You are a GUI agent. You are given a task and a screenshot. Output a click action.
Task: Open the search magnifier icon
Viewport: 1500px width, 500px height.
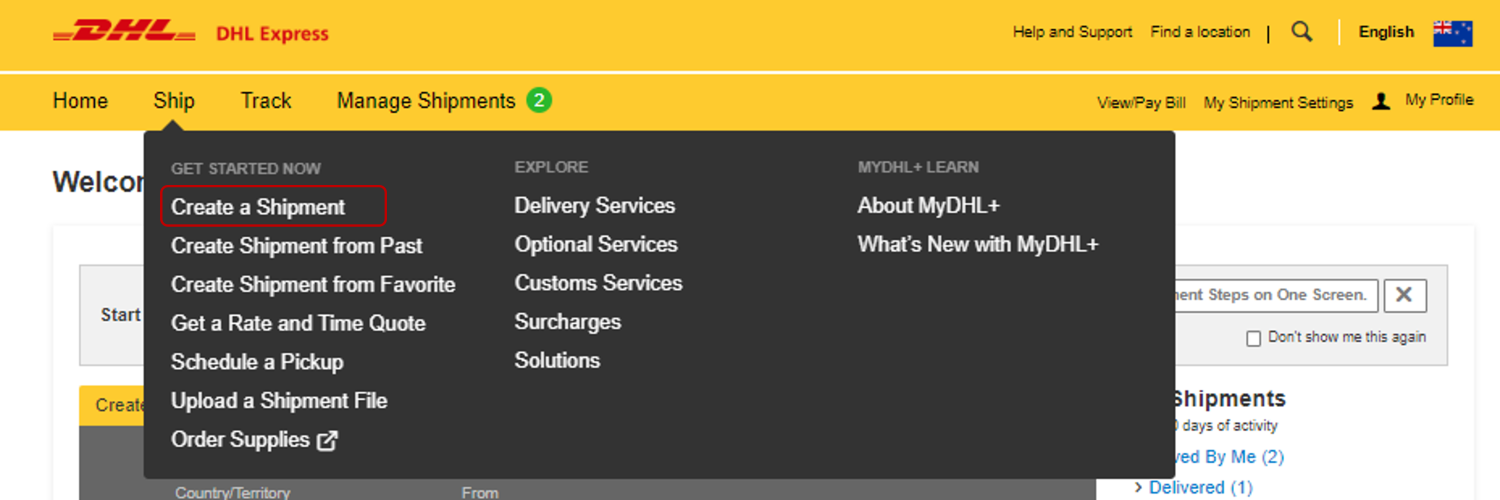point(1301,32)
